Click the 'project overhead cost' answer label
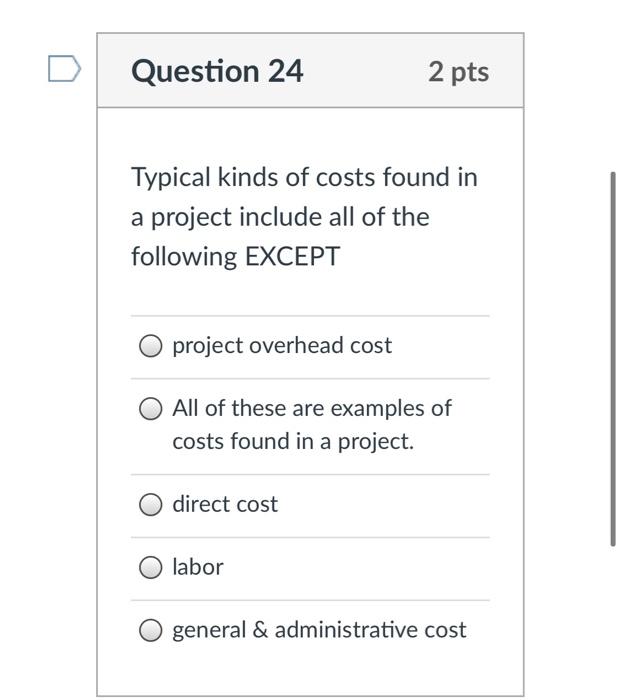617x700 pixels. pyautogui.click(x=282, y=346)
